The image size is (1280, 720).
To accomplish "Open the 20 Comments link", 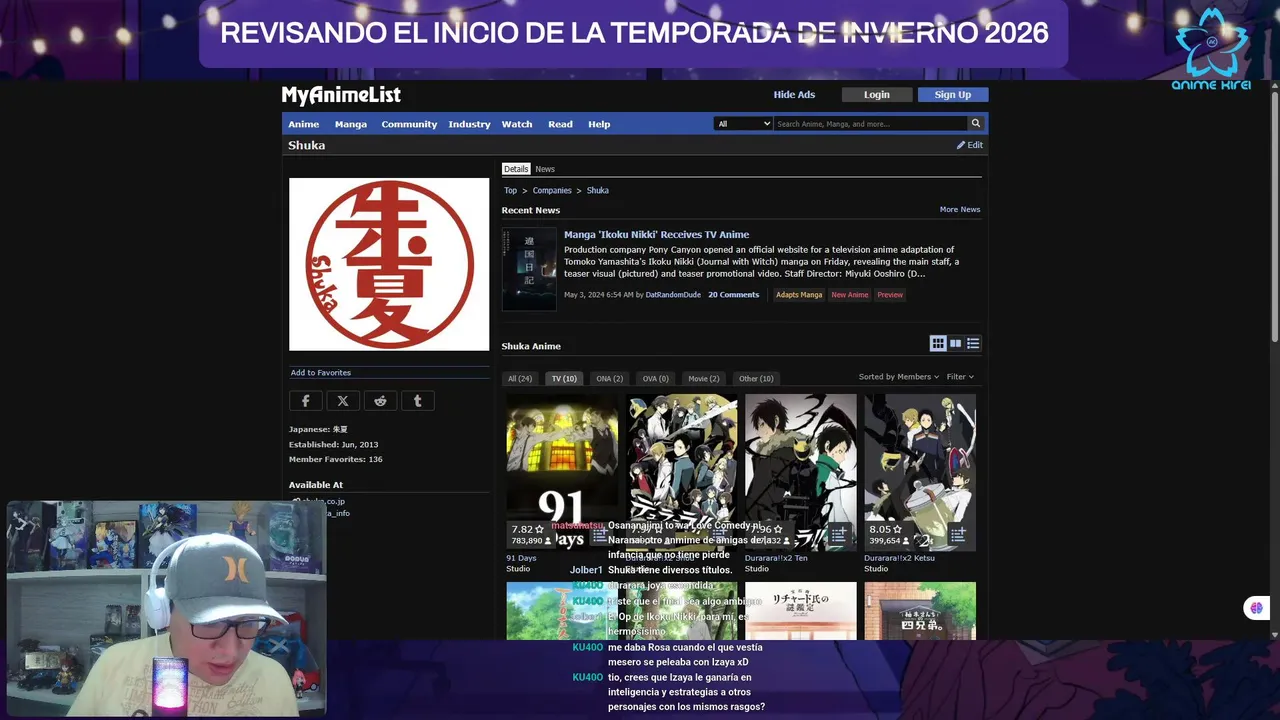I will coord(734,295).
